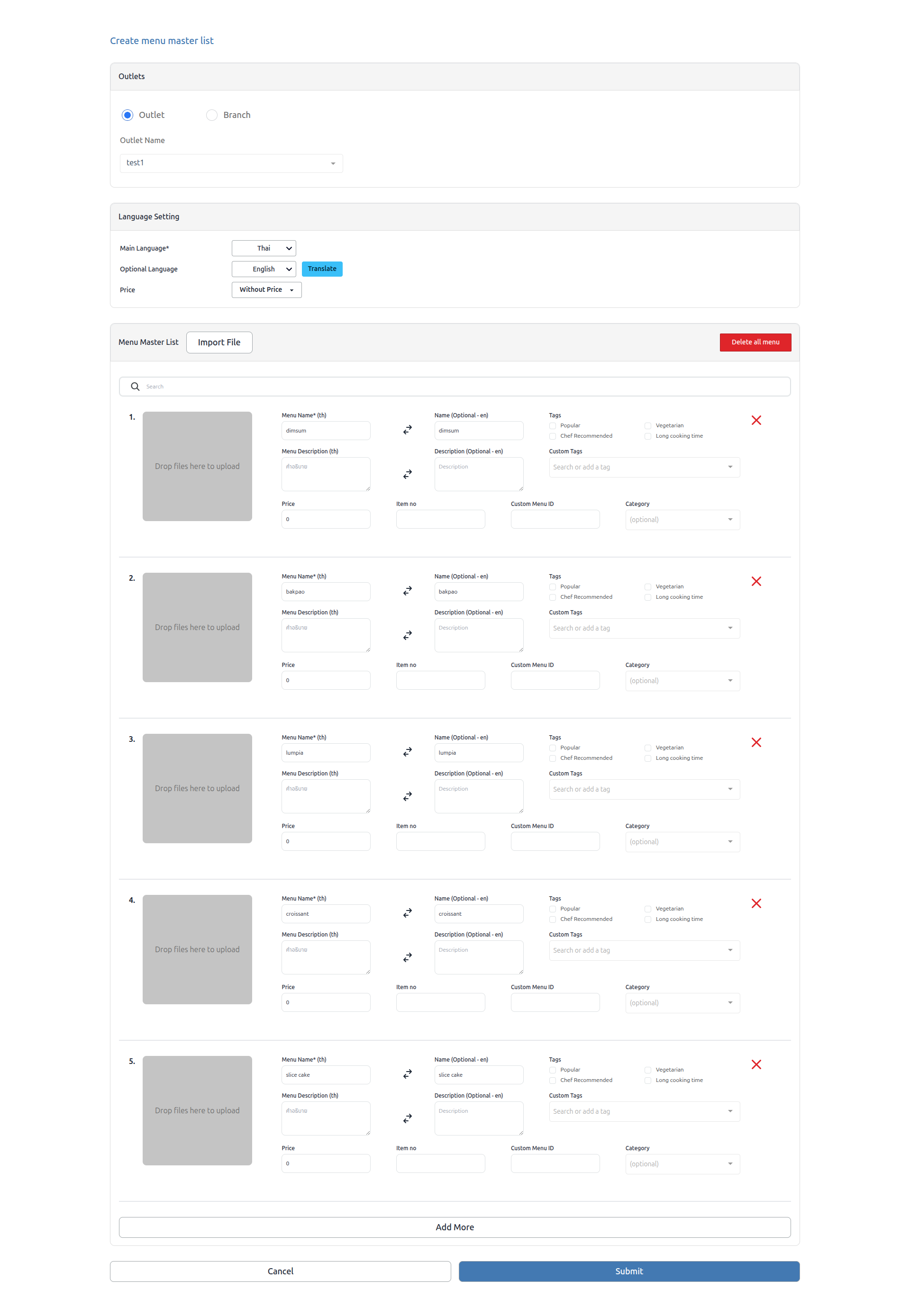
Task: Check Popular tag for dimsum item
Action: pos(553,426)
